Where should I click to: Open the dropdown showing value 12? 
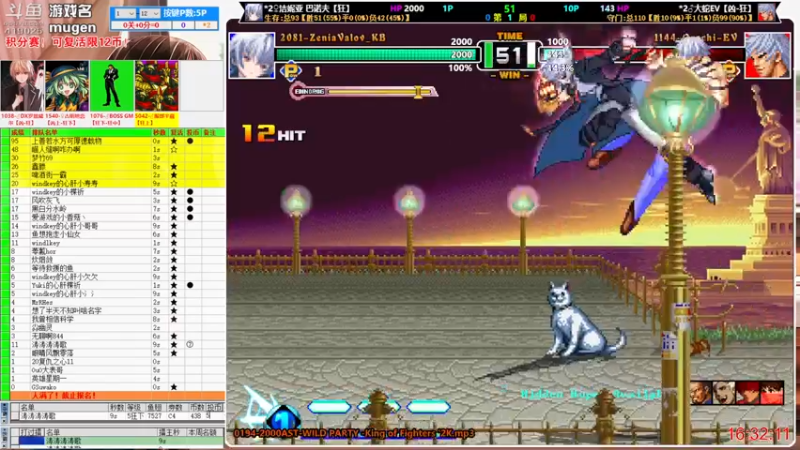pyautogui.click(x=148, y=13)
